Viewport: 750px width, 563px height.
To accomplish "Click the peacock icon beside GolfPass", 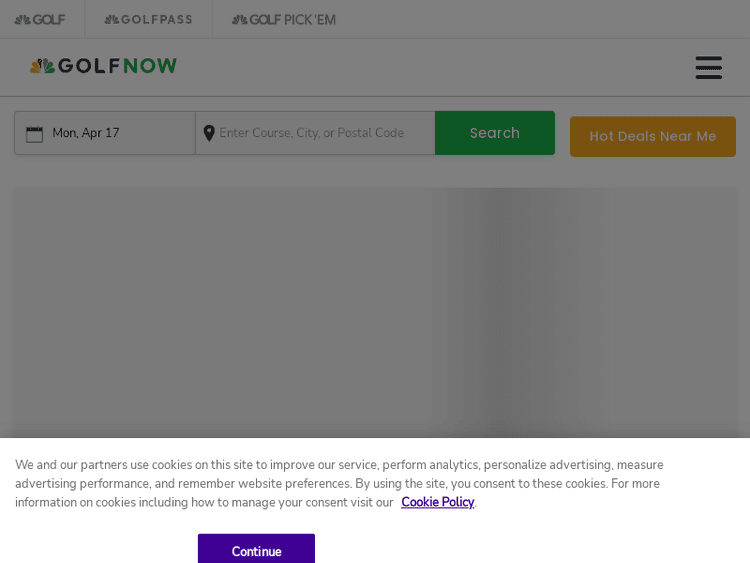I will pos(111,20).
